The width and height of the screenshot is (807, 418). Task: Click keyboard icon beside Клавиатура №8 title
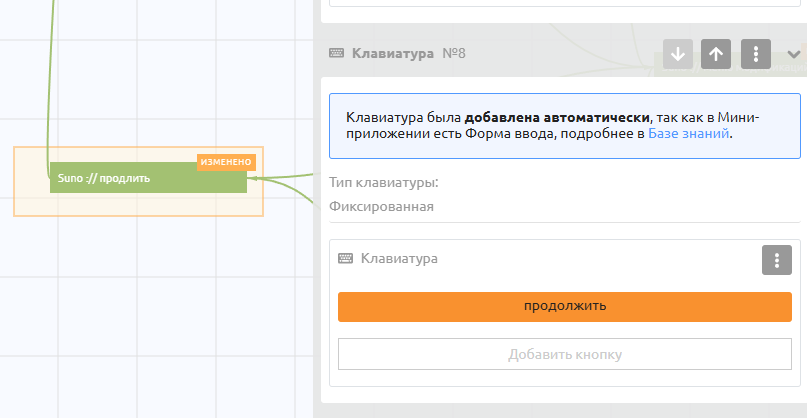[x=337, y=53]
